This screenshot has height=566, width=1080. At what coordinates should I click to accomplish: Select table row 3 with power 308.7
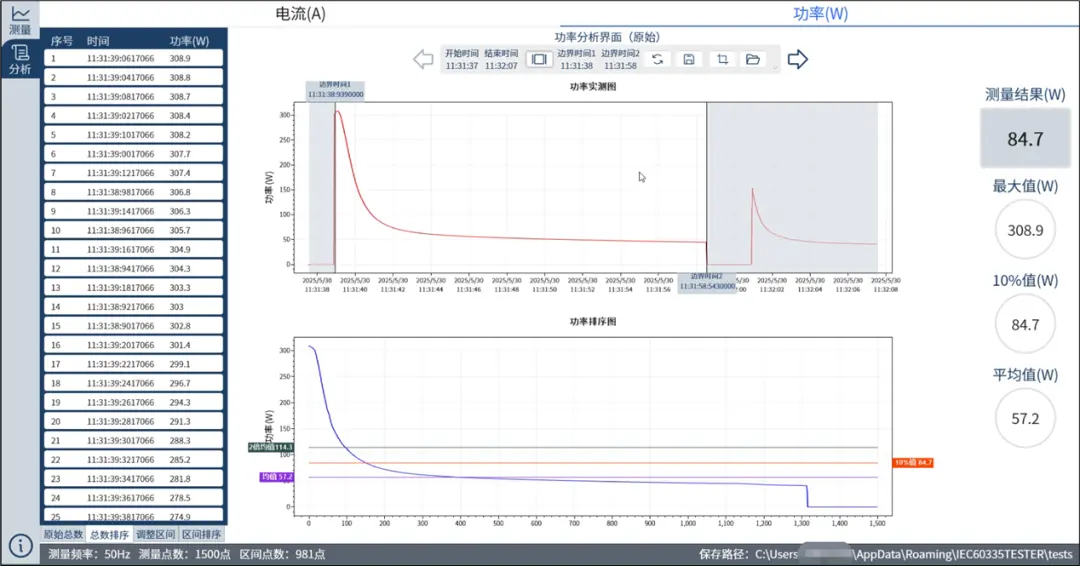point(134,97)
